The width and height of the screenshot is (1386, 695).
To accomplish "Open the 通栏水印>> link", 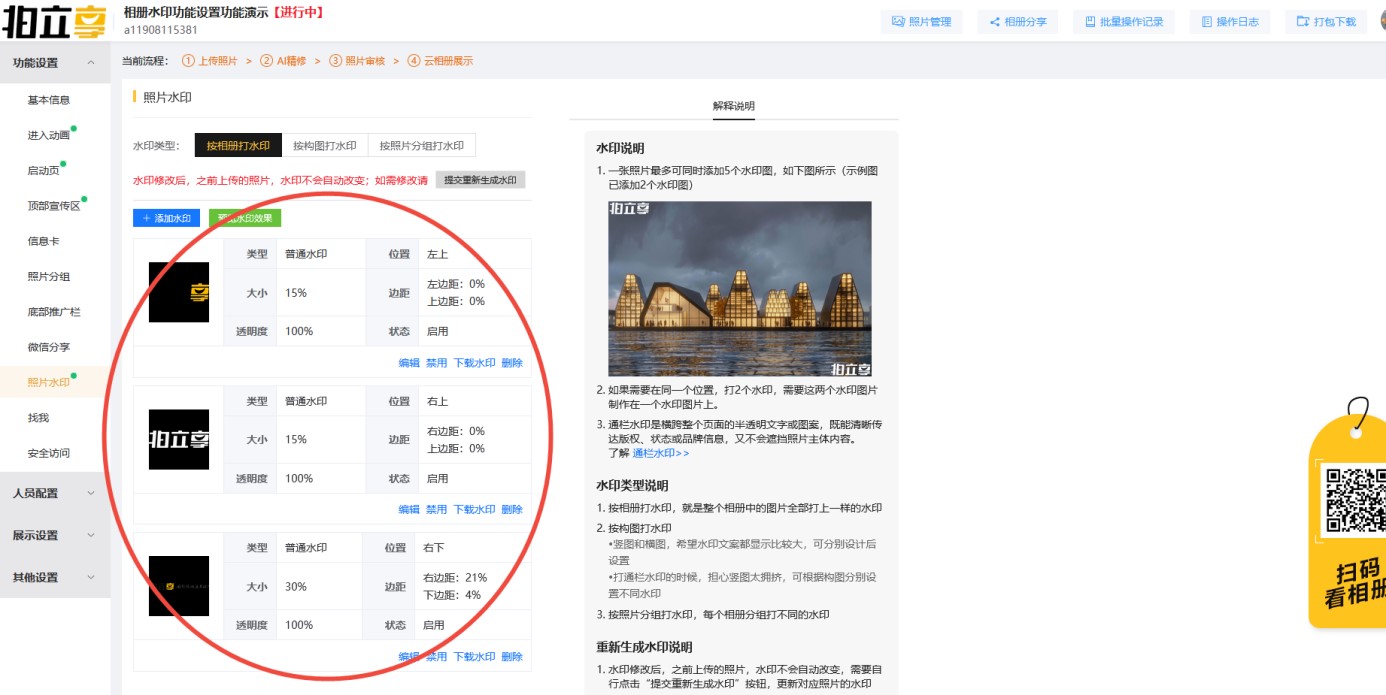I will (x=660, y=453).
